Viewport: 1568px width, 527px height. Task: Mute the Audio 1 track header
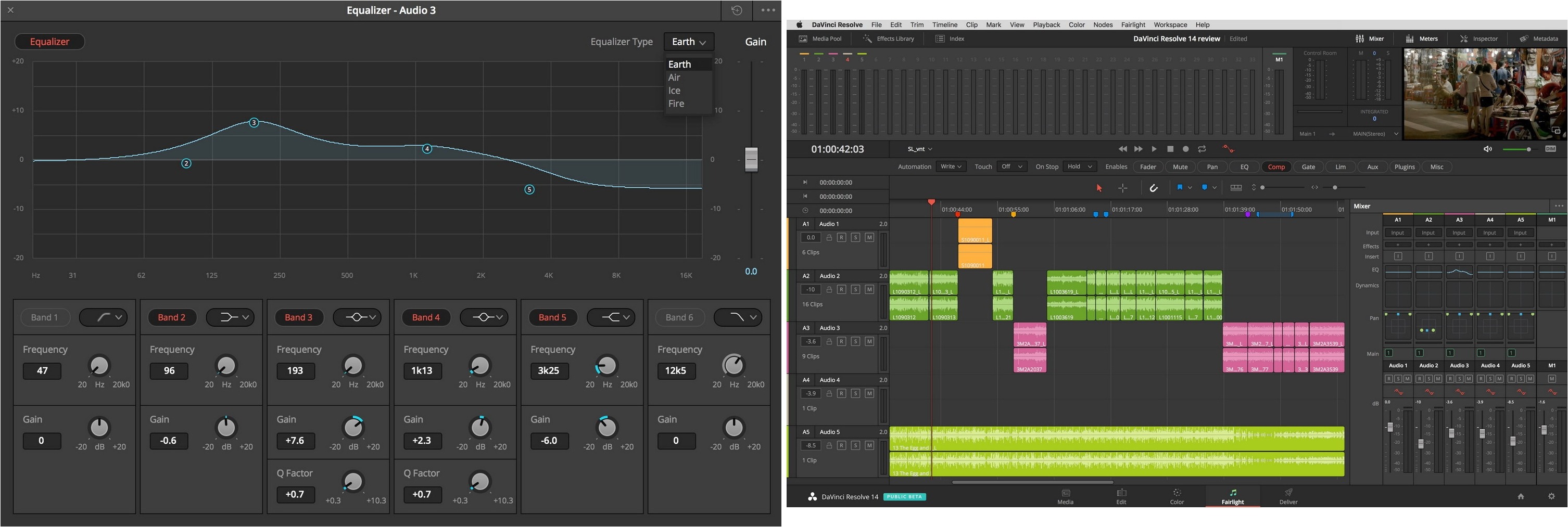pos(869,237)
